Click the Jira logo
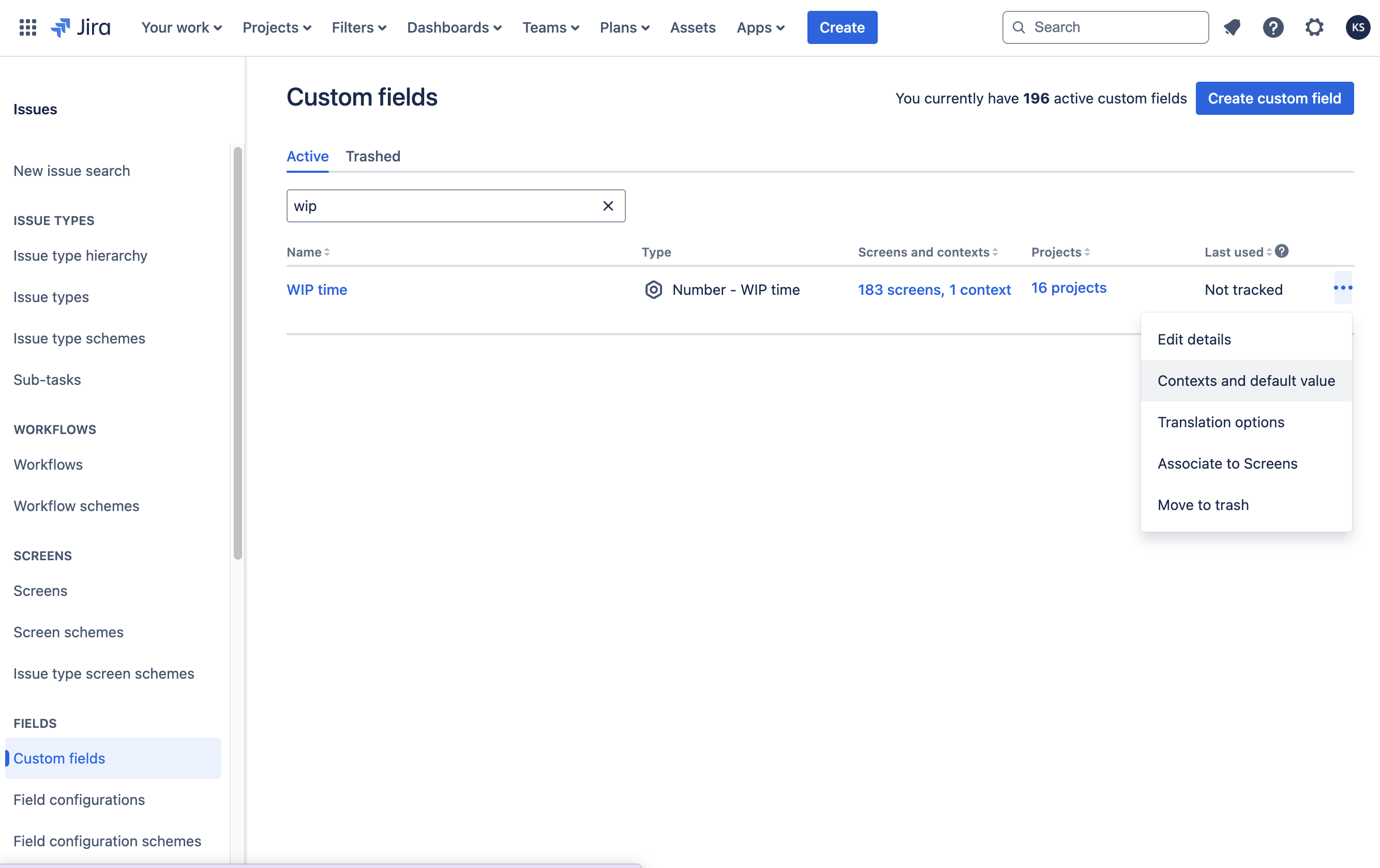 (81, 27)
